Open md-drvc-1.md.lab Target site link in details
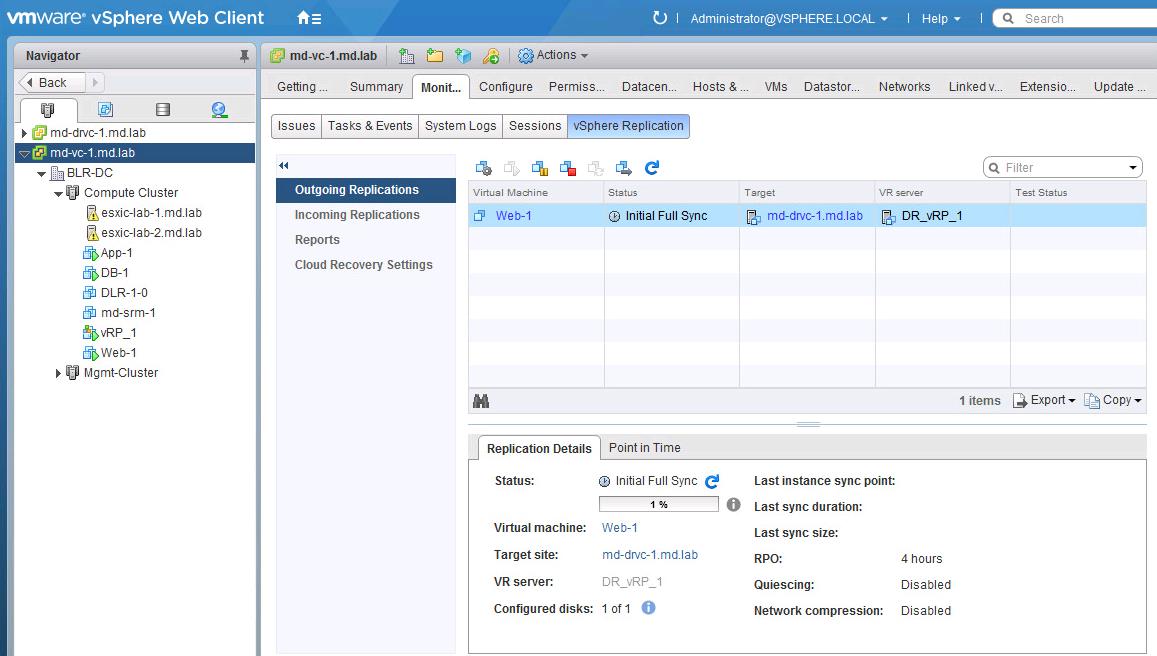Viewport: 1157px width, 656px height. 649,554
